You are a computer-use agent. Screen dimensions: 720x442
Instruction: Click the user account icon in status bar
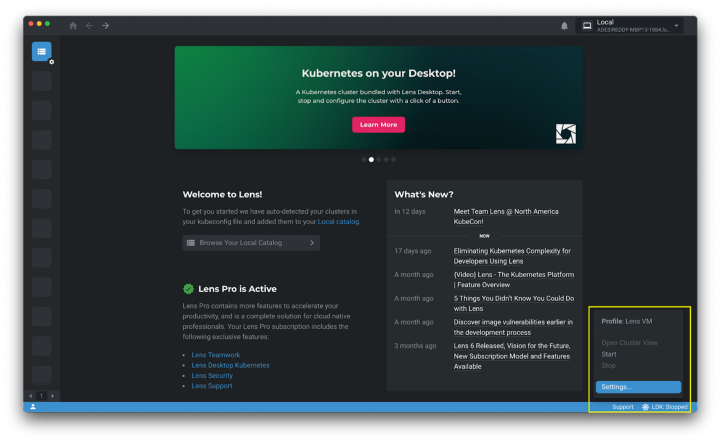(x=32, y=407)
